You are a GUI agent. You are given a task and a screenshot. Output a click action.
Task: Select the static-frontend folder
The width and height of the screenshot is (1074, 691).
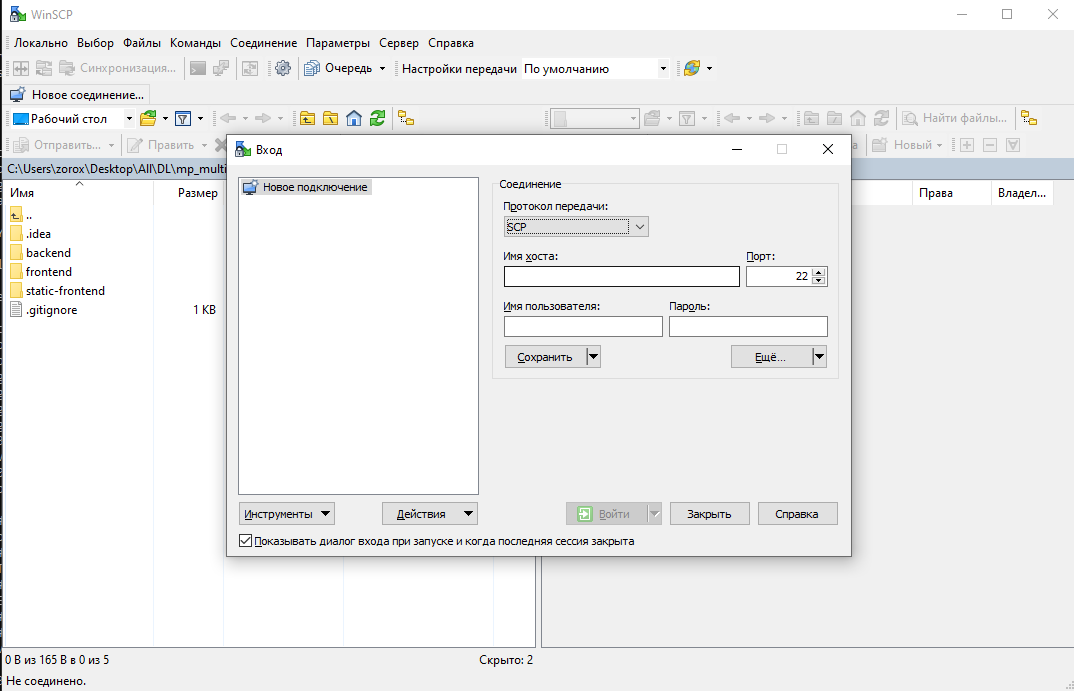tap(65, 291)
